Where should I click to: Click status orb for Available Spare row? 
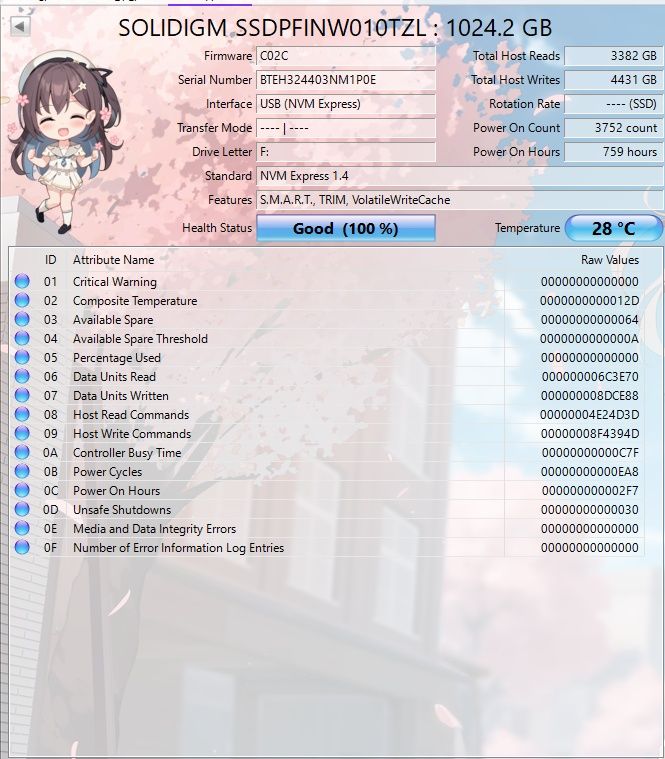[22, 319]
